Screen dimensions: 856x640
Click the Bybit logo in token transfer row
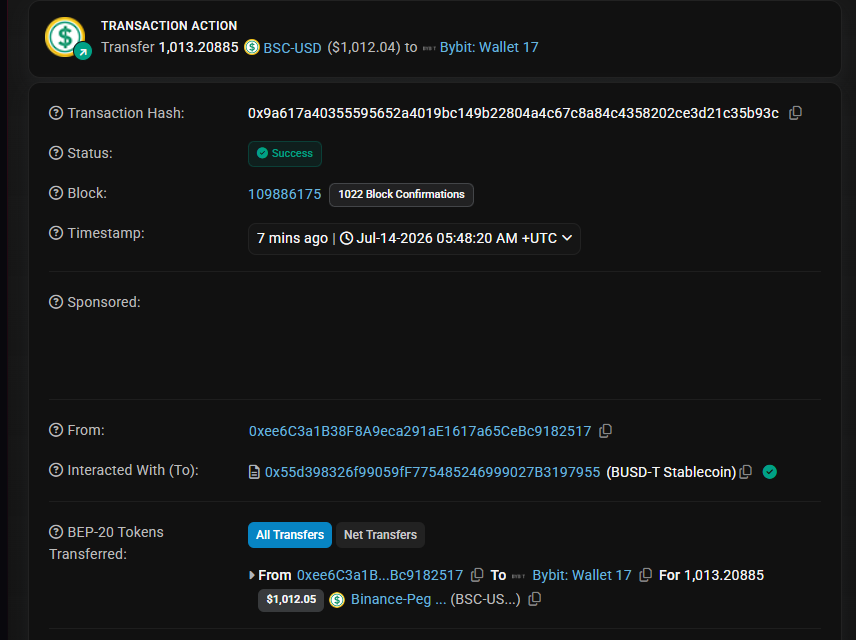(x=519, y=576)
